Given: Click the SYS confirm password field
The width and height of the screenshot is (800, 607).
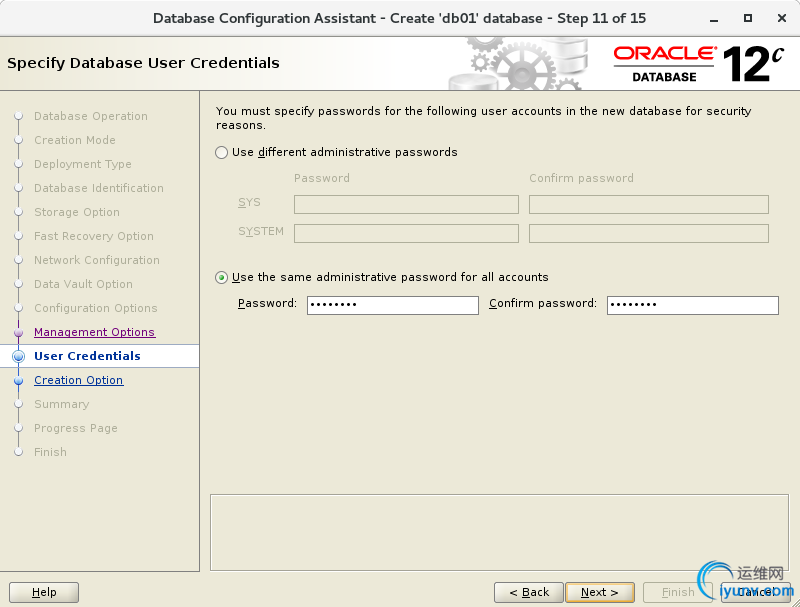Looking at the screenshot, I should point(648,205).
